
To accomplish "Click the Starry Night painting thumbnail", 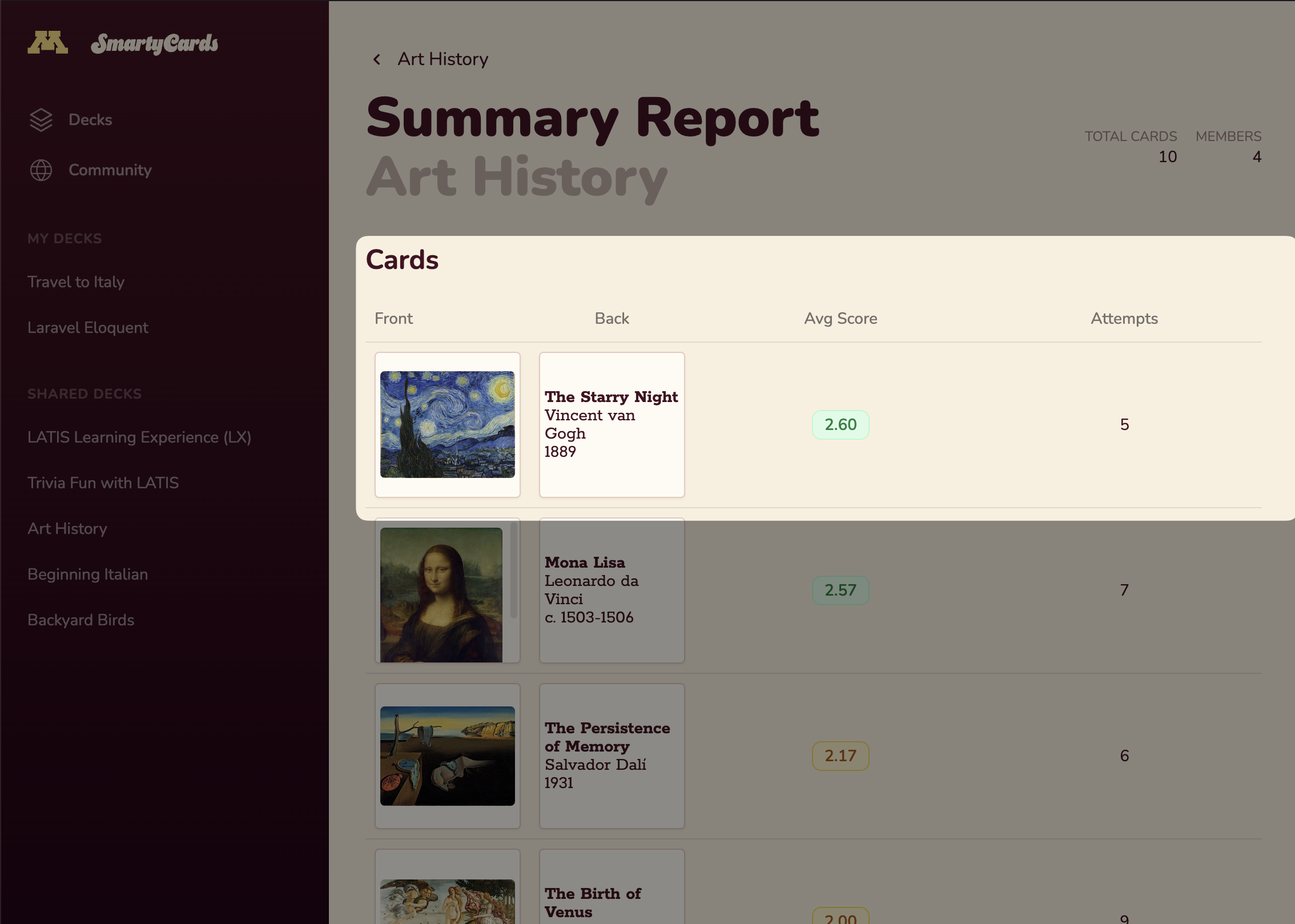I will tap(448, 424).
